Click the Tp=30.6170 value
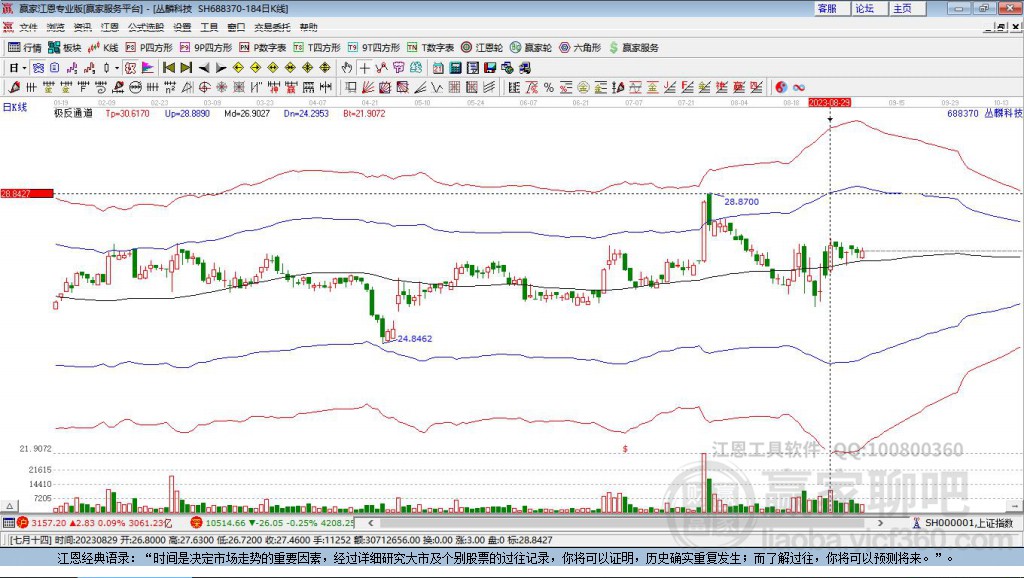This screenshot has width=1024, height=578. click(127, 113)
